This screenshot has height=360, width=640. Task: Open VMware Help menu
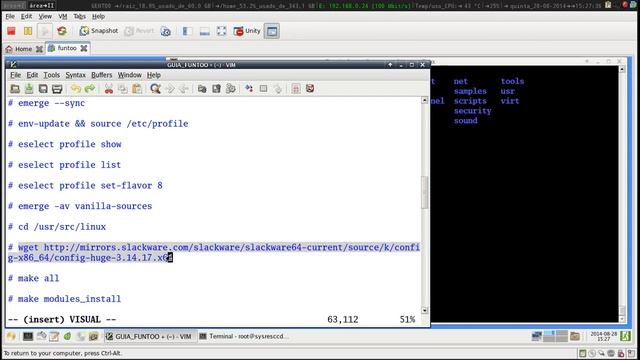[x=98, y=16]
